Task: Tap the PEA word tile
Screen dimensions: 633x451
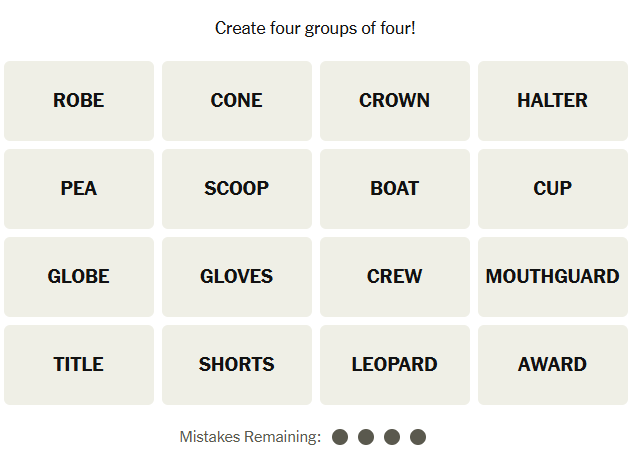Action: [79, 189]
